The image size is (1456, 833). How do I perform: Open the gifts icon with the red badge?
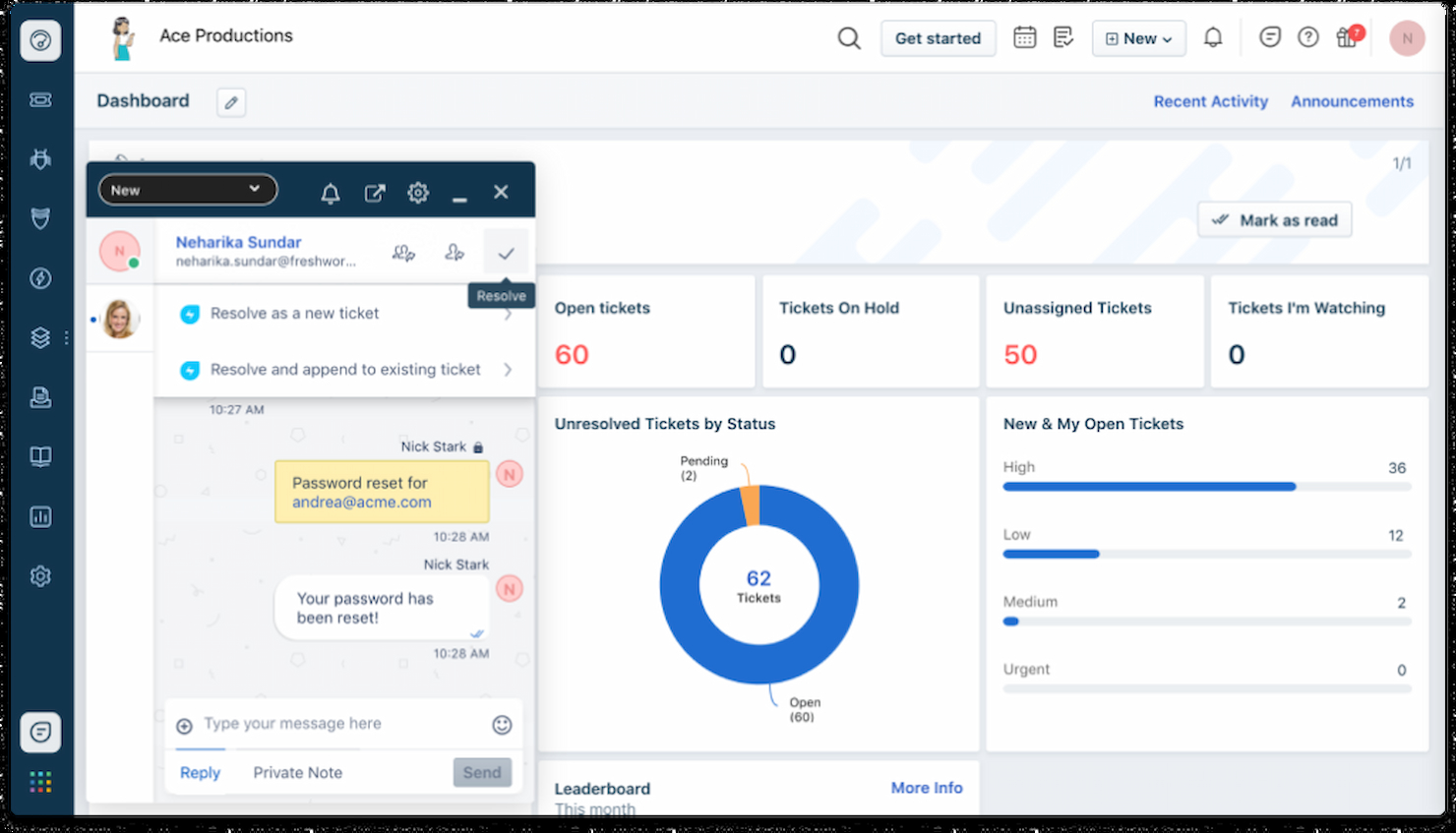click(x=1346, y=37)
